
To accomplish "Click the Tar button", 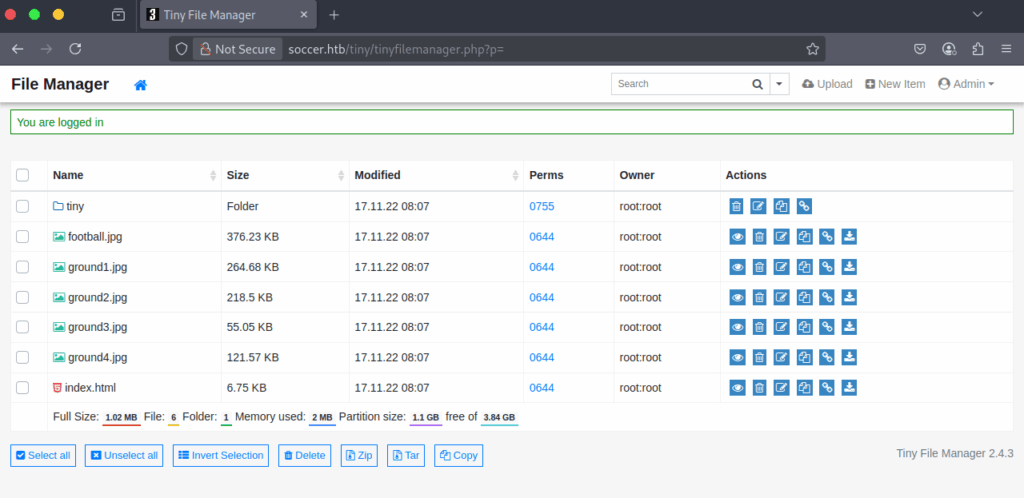I will coord(406,456).
